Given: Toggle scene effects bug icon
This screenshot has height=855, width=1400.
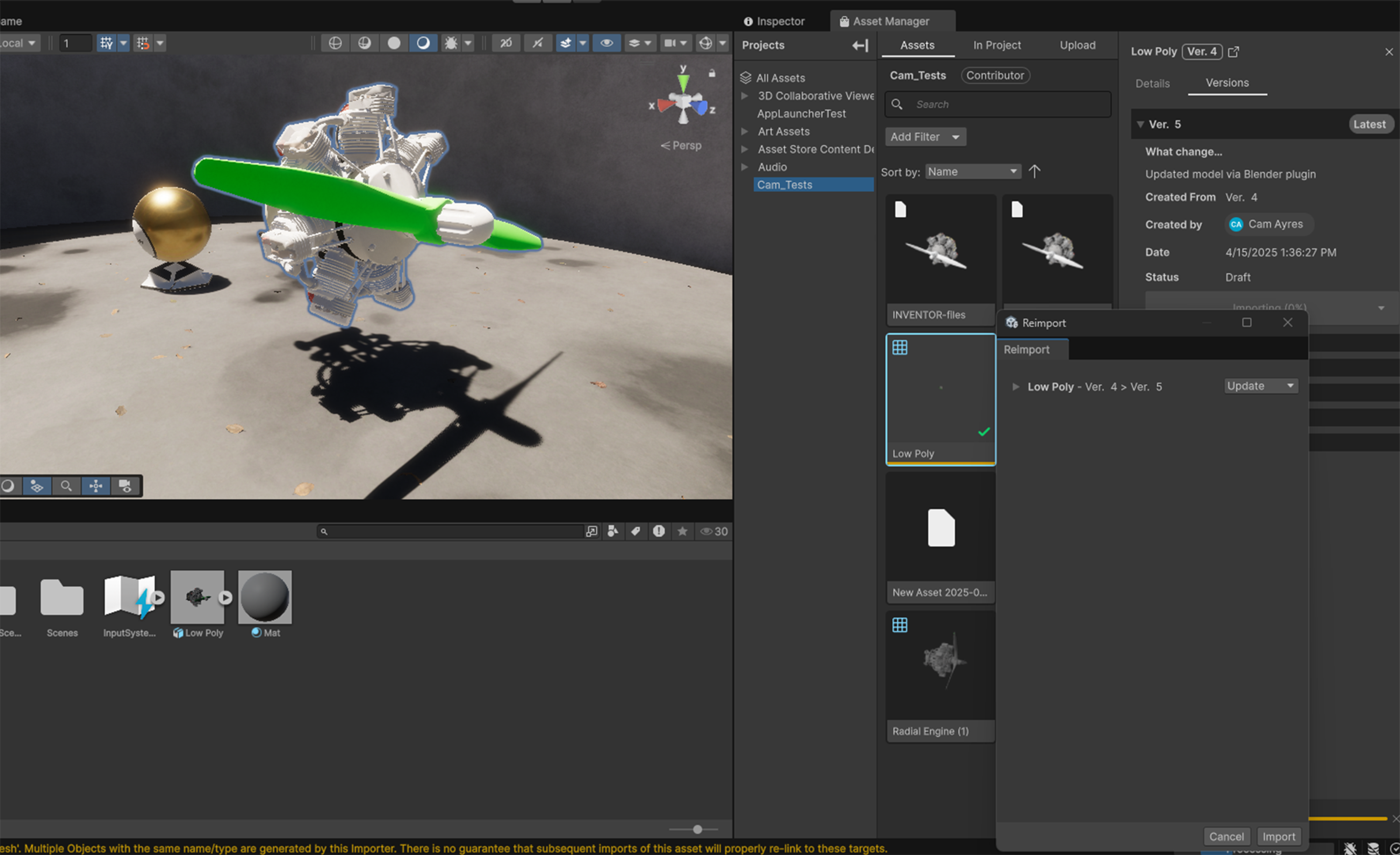Looking at the screenshot, I should (451, 43).
